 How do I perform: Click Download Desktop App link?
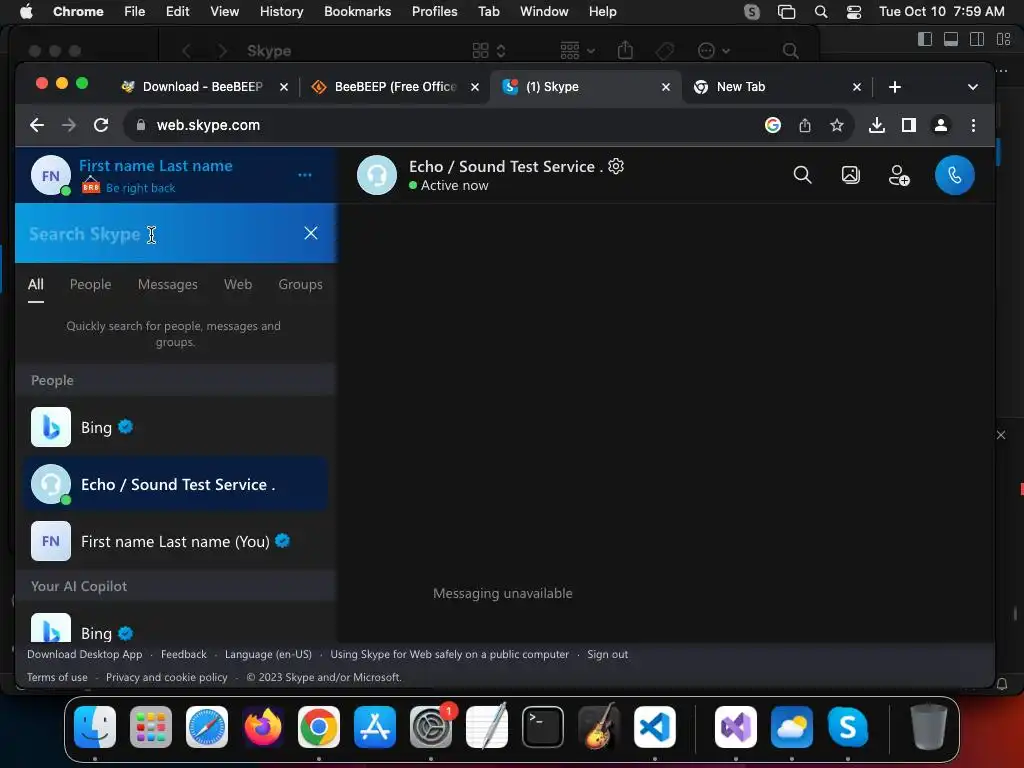[x=84, y=654]
